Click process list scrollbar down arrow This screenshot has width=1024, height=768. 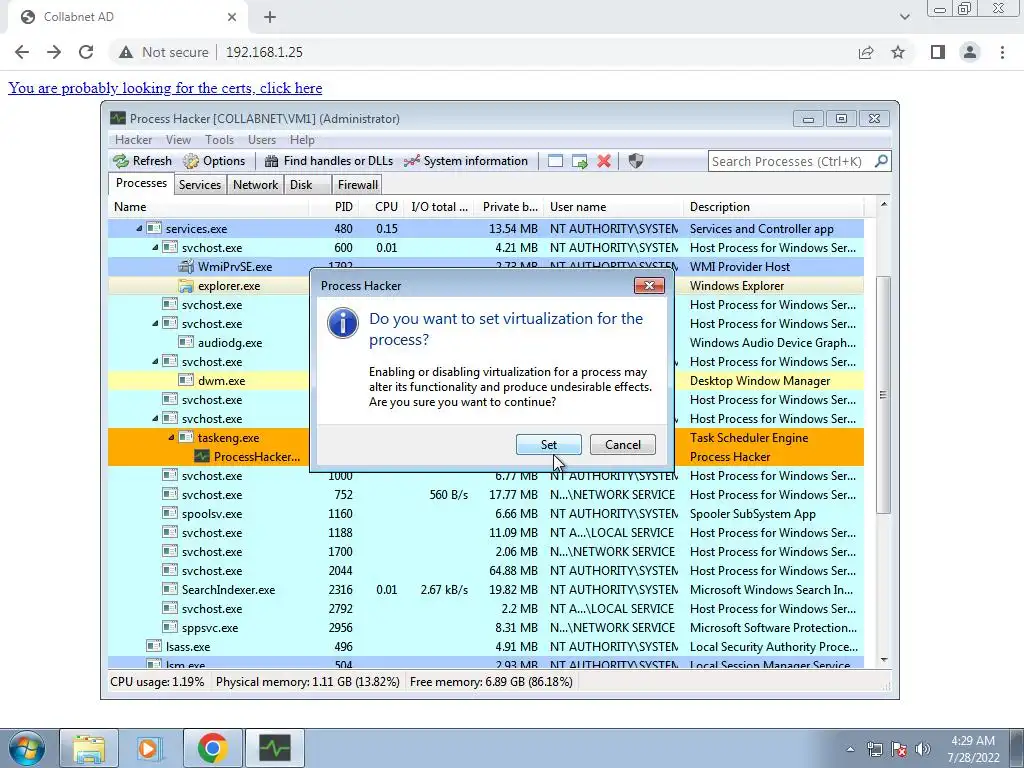(x=884, y=660)
